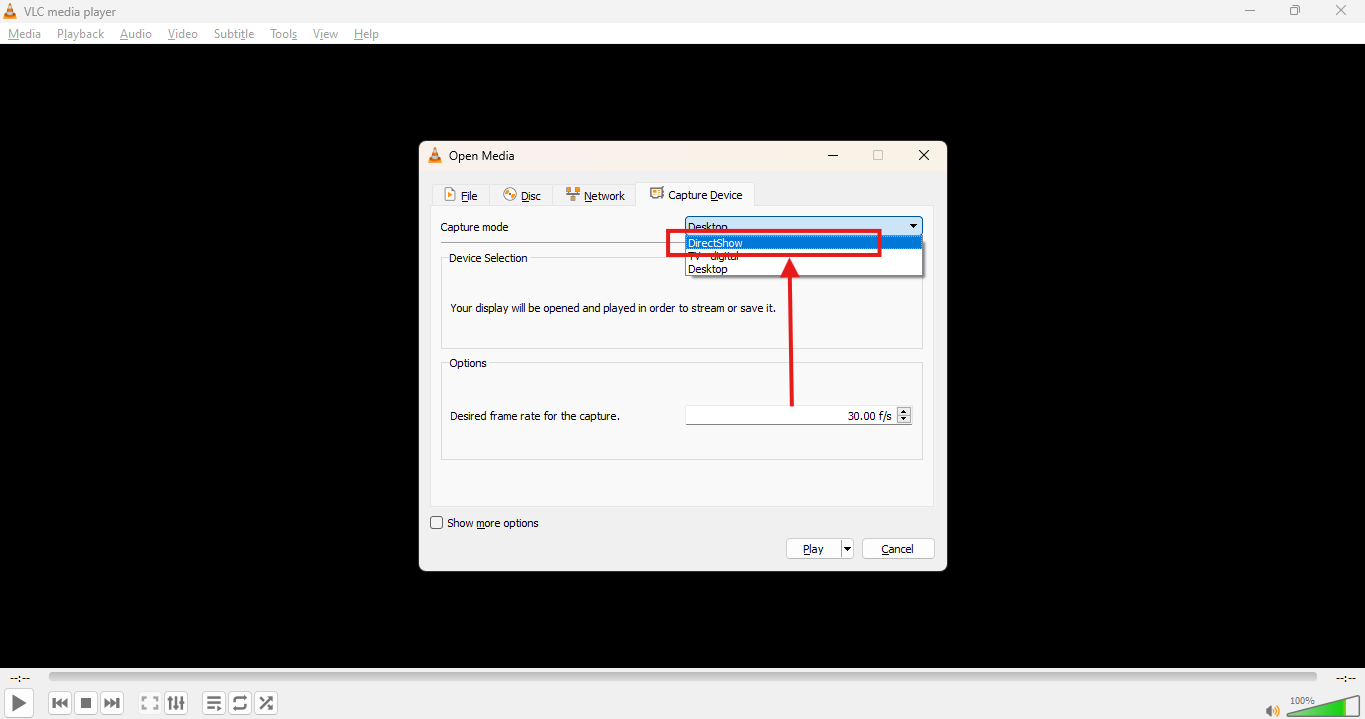Toggle fullscreen video mode

pyautogui.click(x=150, y=703)
